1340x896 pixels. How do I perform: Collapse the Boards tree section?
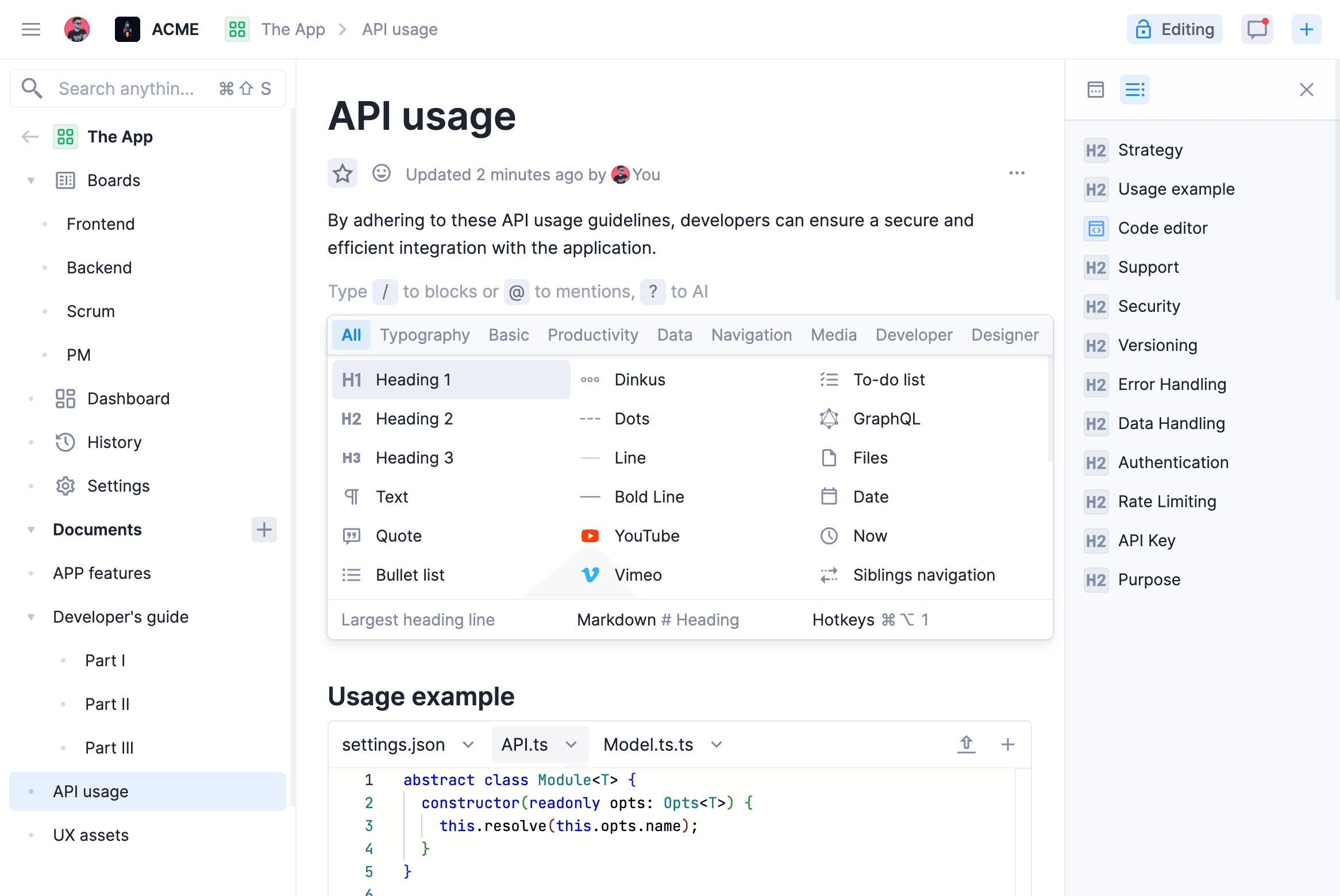pyautogui.click(x=31, y=180)
